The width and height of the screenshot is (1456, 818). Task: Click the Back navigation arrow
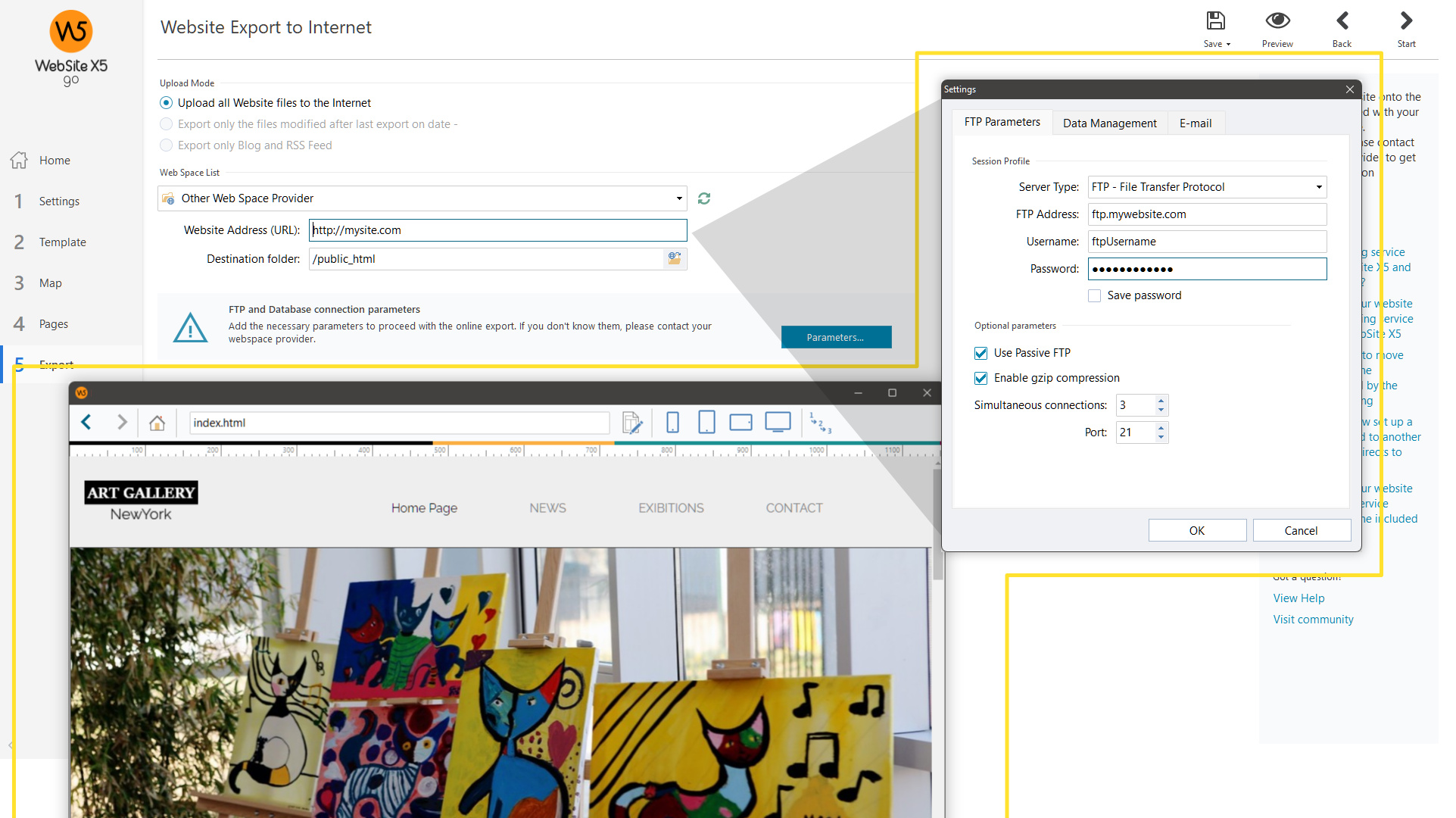(1342, 20)
